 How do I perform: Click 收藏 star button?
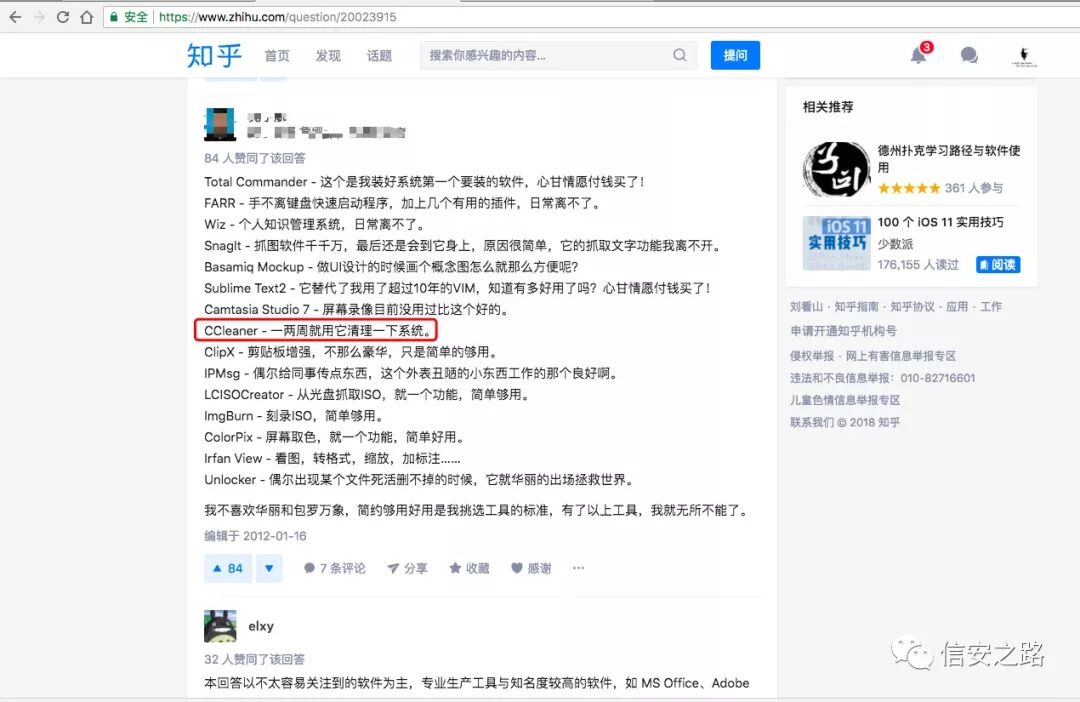click(x=469, y=568)
